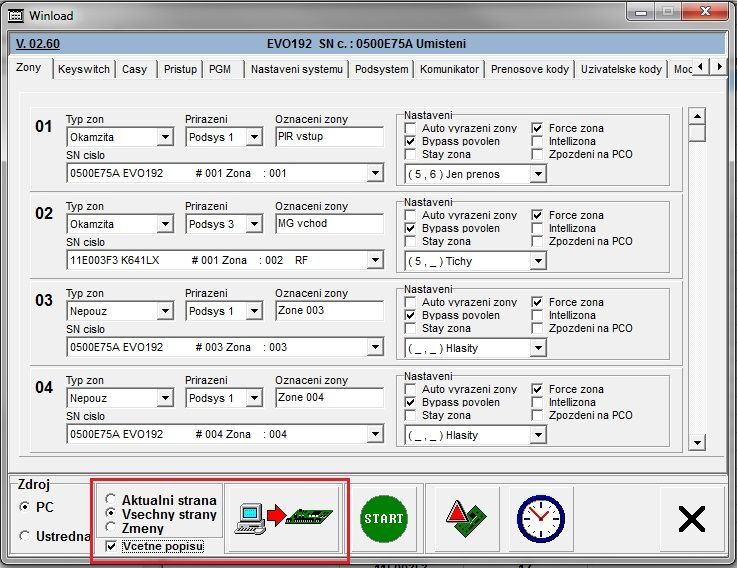
Task: Click the PC to panel transfer icon
Action: point(285,518)
